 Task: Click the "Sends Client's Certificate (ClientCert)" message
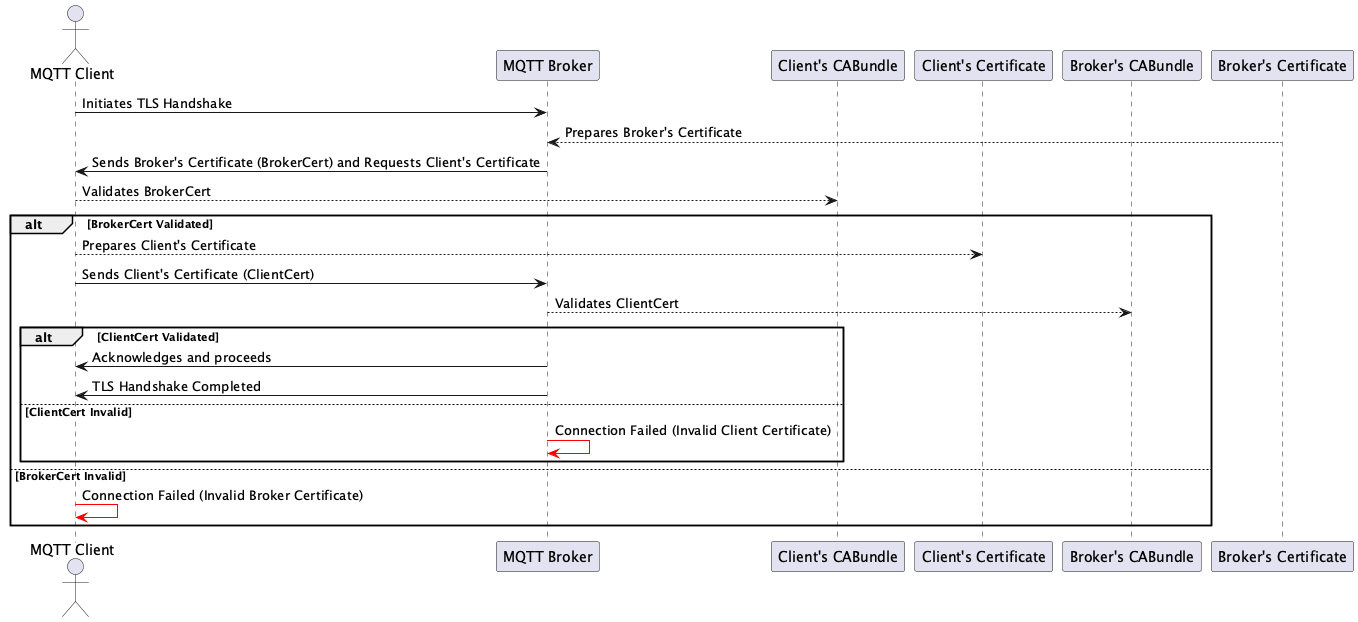tap(198, 274)
